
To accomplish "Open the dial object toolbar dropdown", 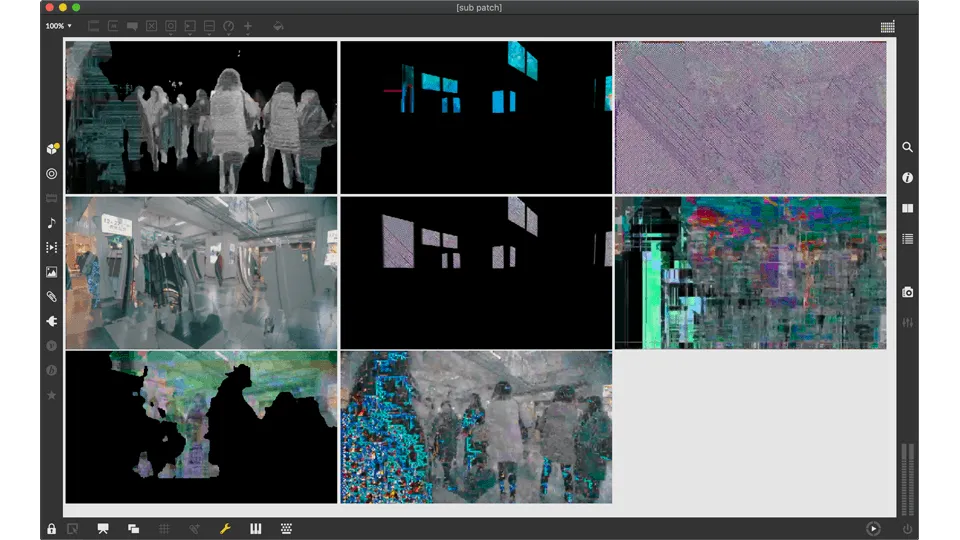I will point(228,26).
